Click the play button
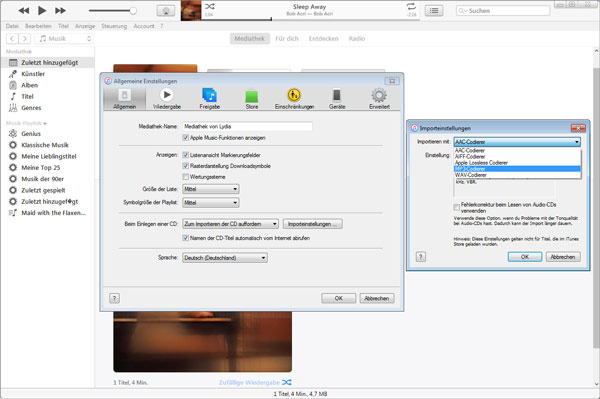Screen dimensions: 600x399 click(x=42, y=10)
